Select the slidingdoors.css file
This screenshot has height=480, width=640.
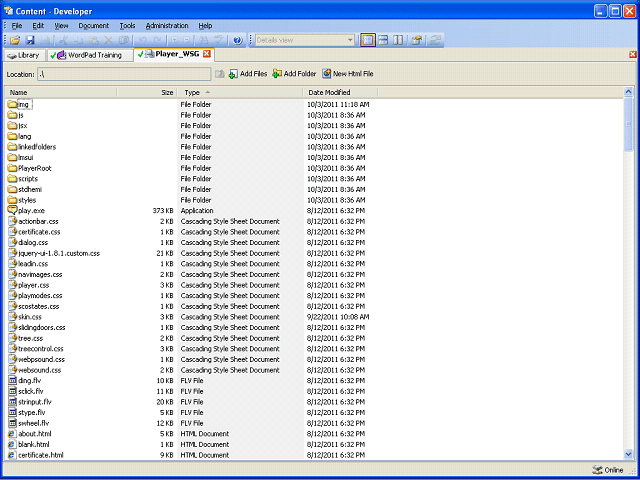(x=42, y=327)
